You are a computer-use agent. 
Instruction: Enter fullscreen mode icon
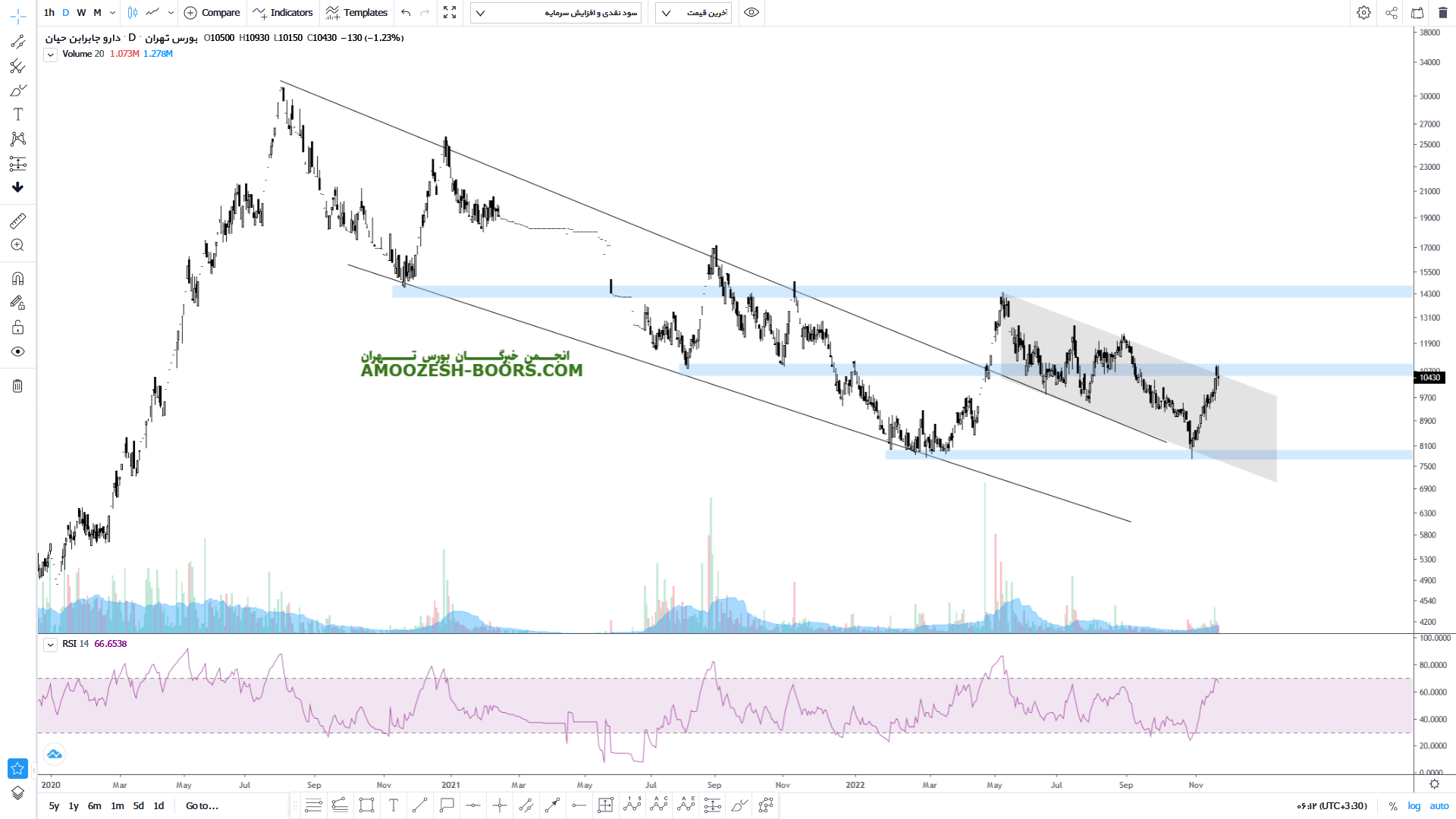(x=450, y=13)
